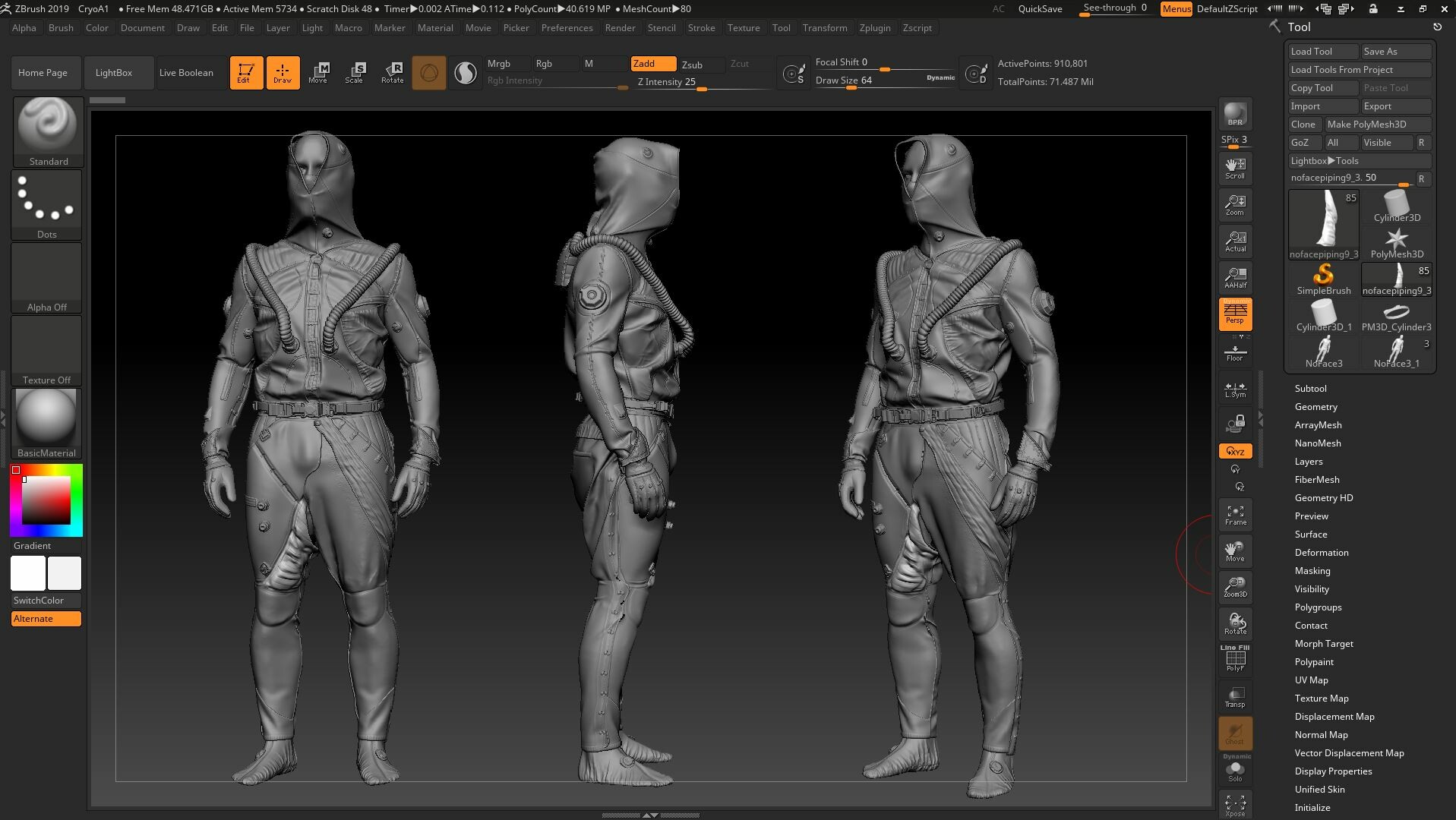Click the AAHalf icon
Screen dimensions: 1456x820
click(x=1235, y=278)
